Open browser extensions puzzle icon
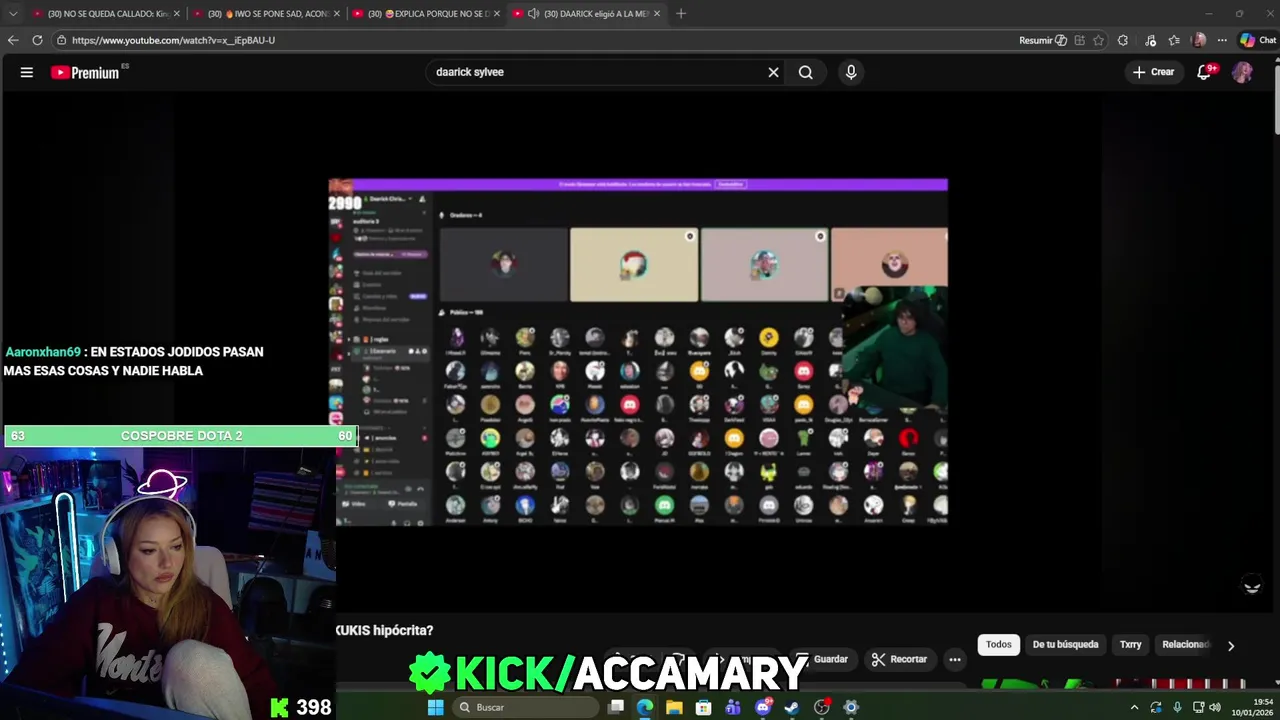Viewport: 1280px width, 720px height. tap(1123, 40)
